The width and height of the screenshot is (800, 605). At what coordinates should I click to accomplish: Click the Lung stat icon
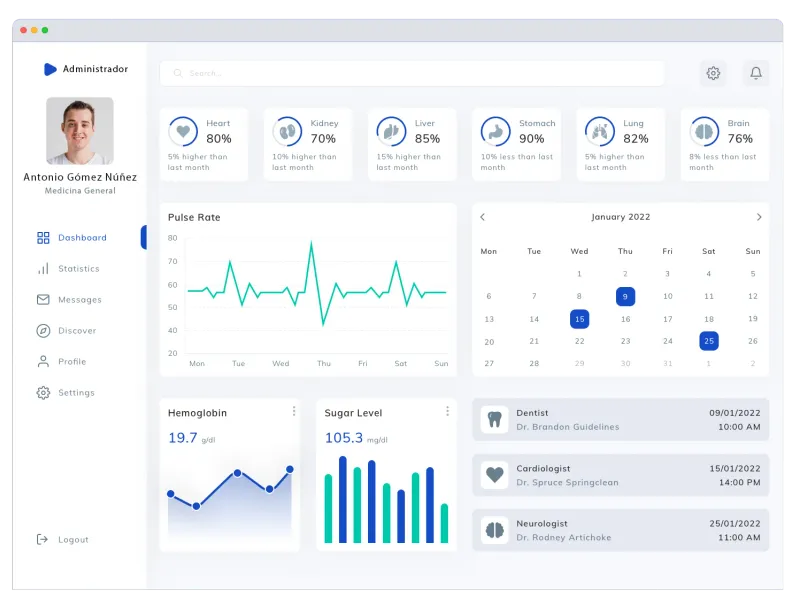coord(599,132)
